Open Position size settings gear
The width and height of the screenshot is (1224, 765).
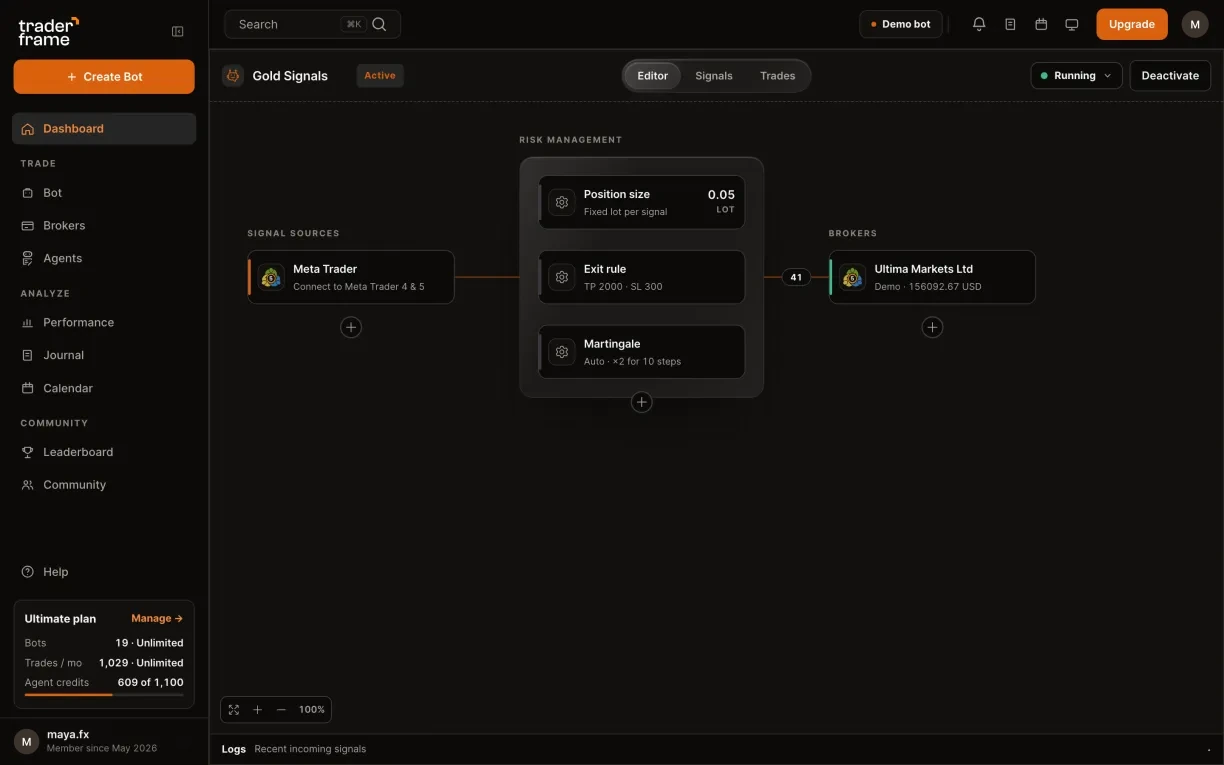[x=562, y=202]
